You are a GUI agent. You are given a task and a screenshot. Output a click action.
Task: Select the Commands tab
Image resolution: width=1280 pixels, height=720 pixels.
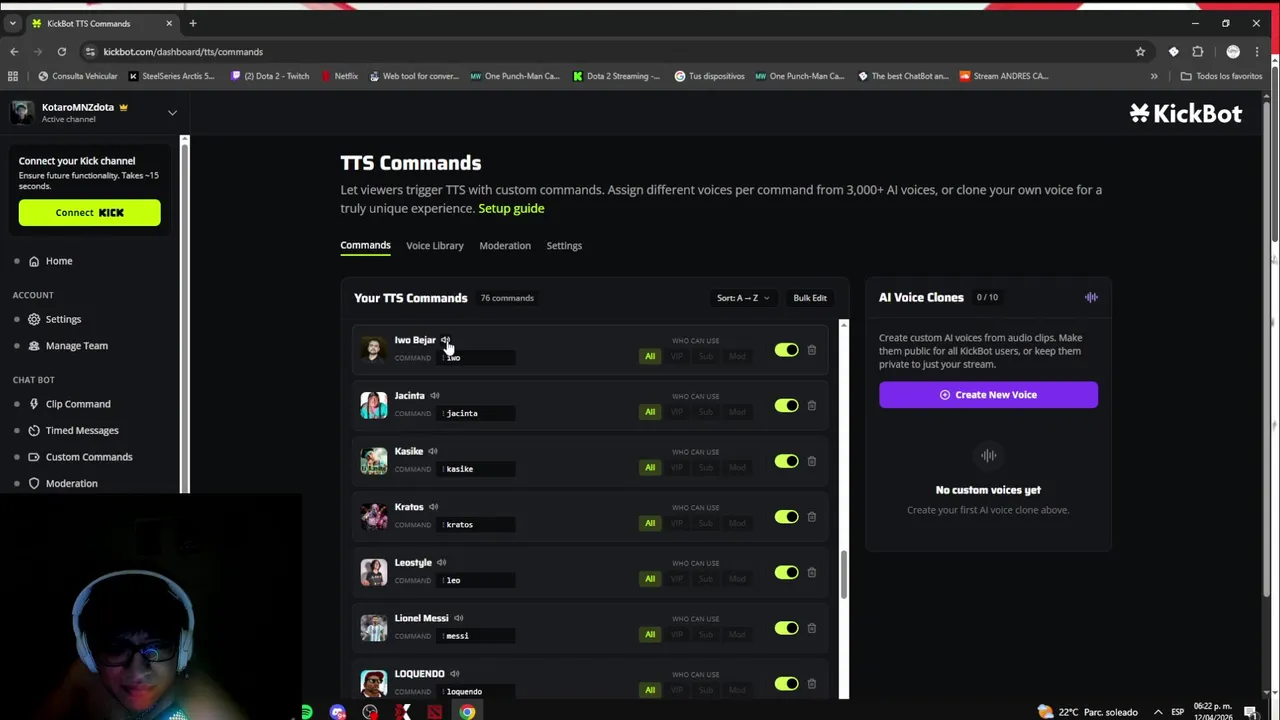(x=365, y=245)
